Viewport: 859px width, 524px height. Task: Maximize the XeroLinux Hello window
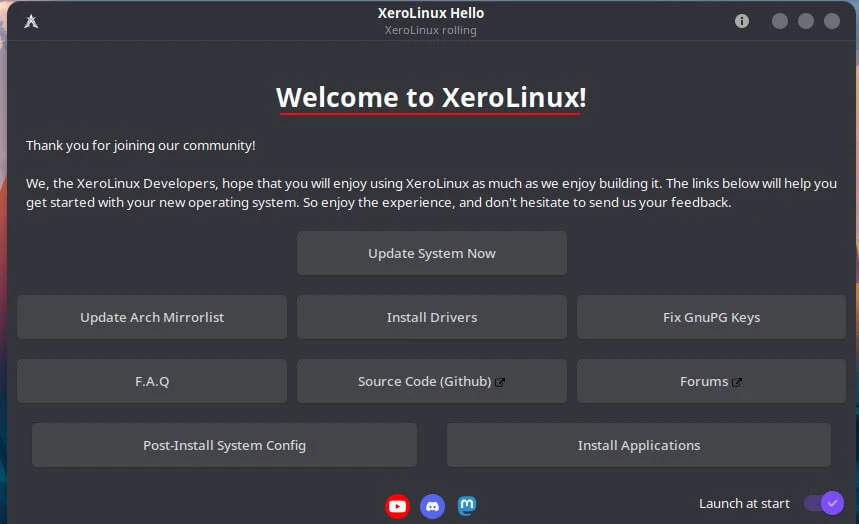click(806, 21)
